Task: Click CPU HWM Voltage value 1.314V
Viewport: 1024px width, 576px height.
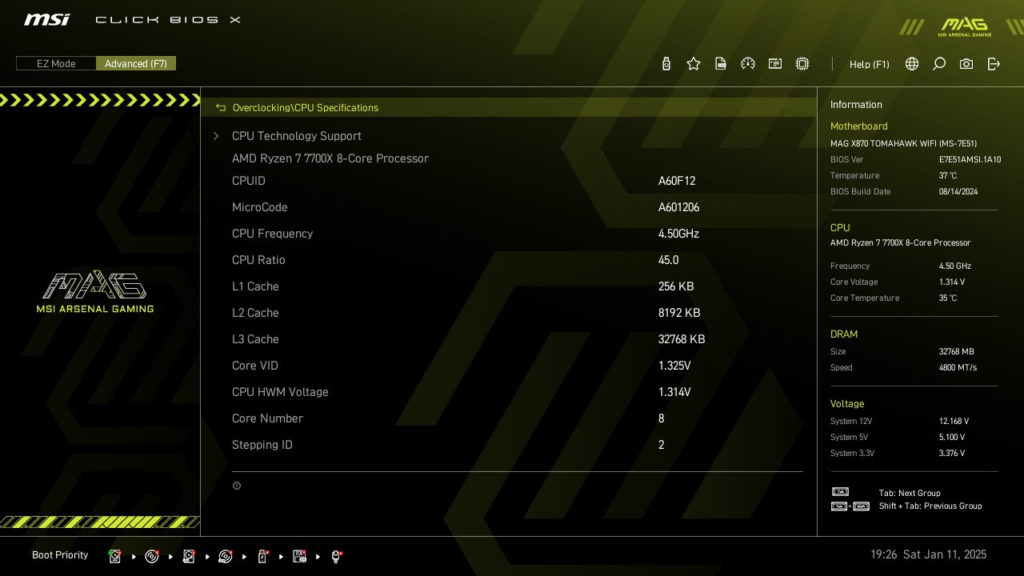Action: tap(674, 392)
